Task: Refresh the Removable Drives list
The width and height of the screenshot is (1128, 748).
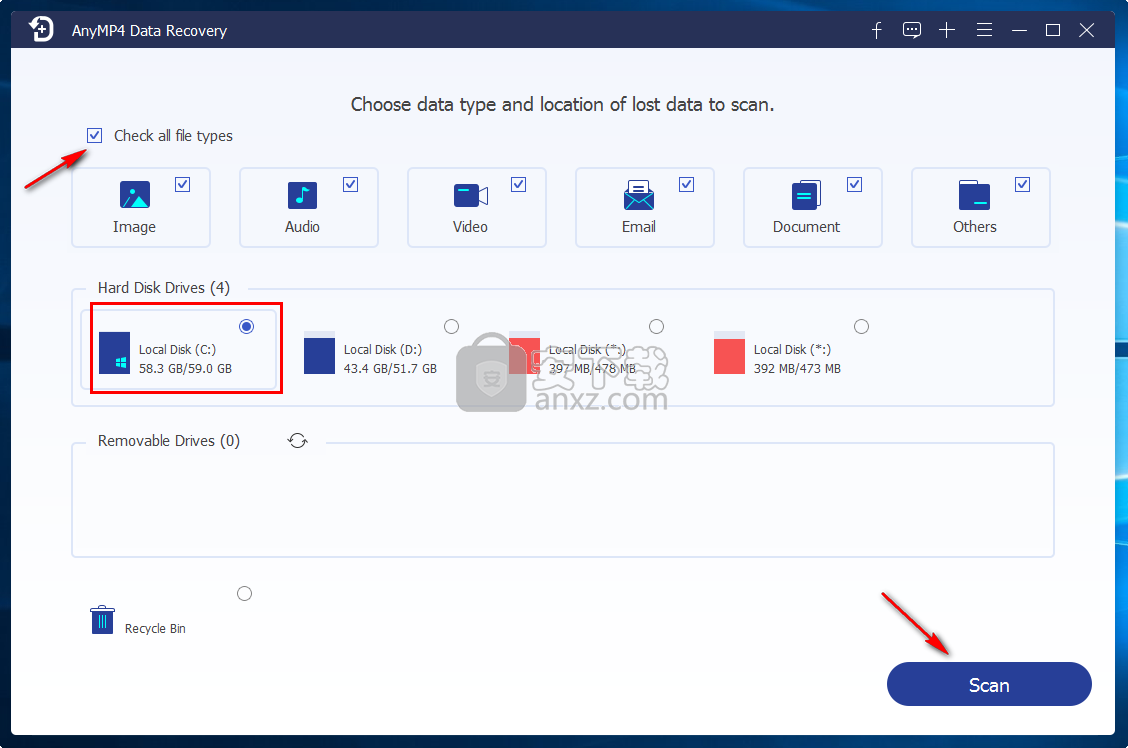Action: [298, 440]
